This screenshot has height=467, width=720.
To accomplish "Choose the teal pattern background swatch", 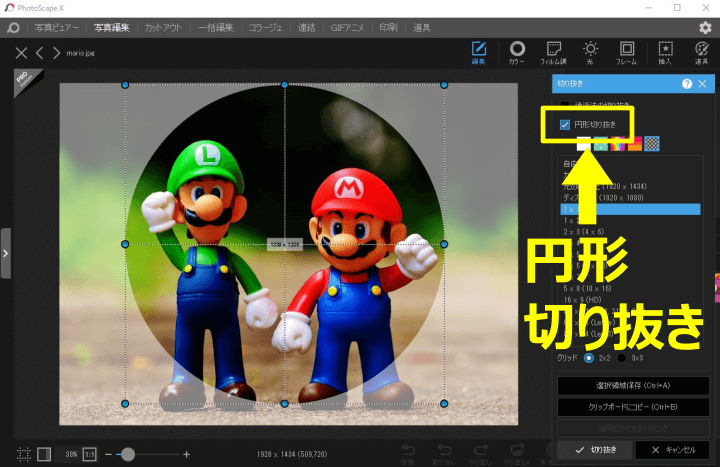I will point(601,144).
